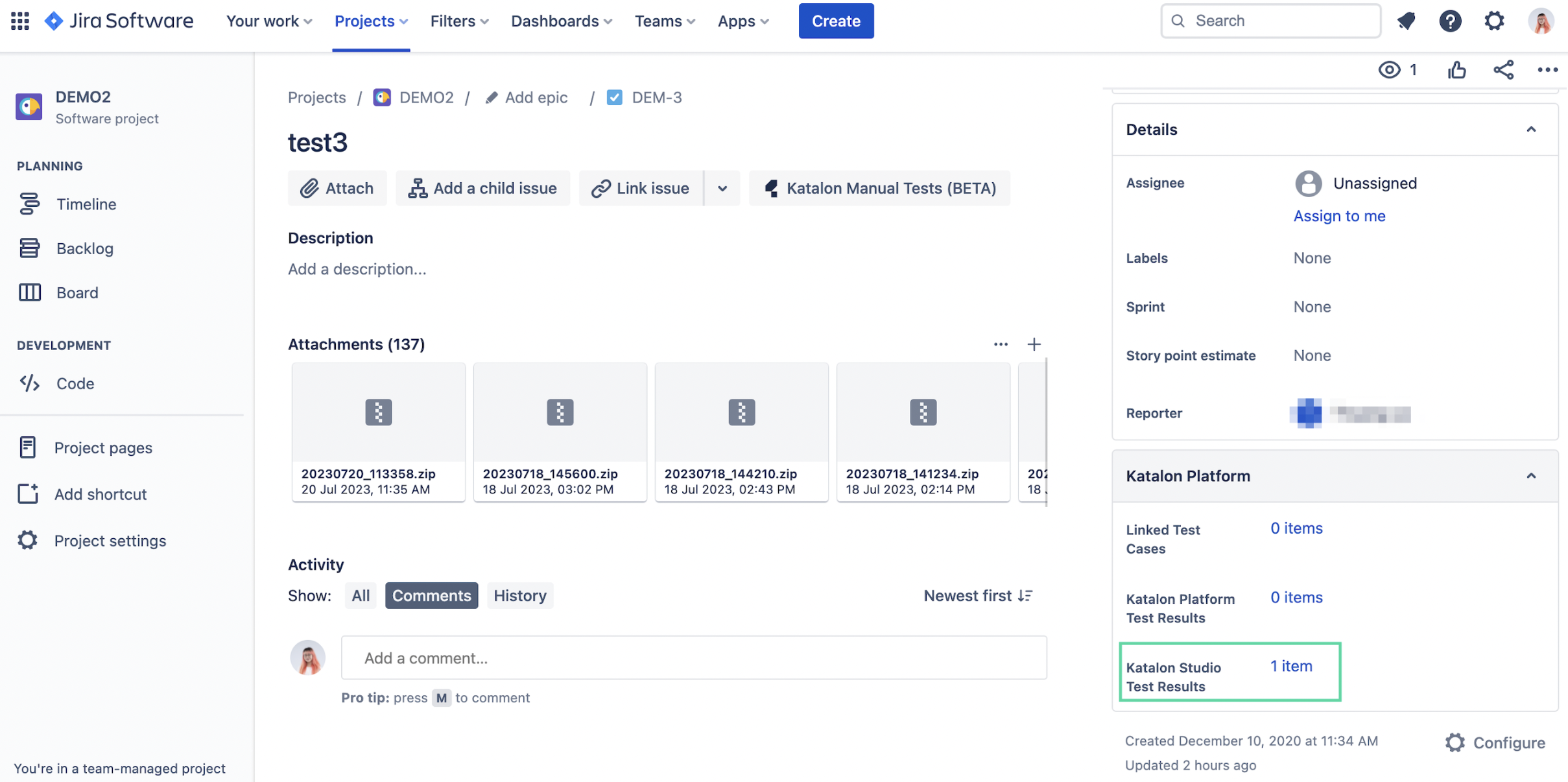The width and height of the screenshot is (1568, 782).
Task: Collapse the Katalon Platform panel
Action: [1531, 476]
